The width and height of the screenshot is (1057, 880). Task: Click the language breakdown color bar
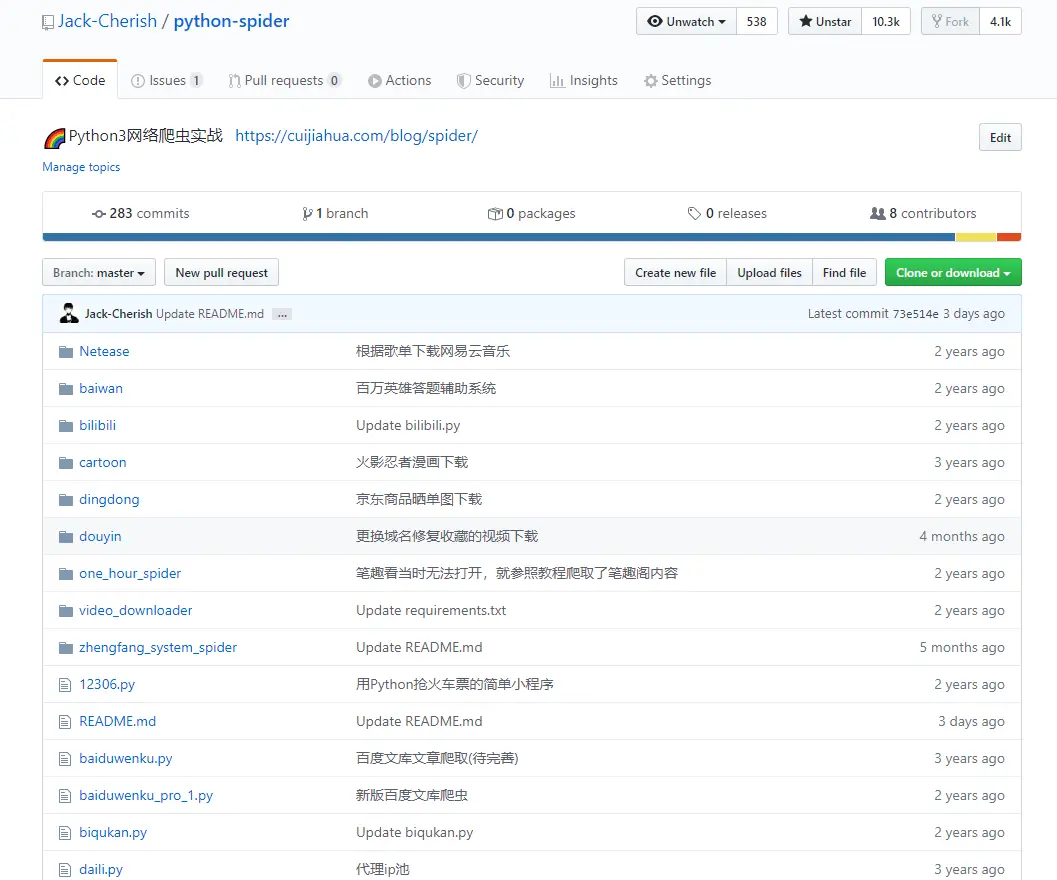(528, 237)
